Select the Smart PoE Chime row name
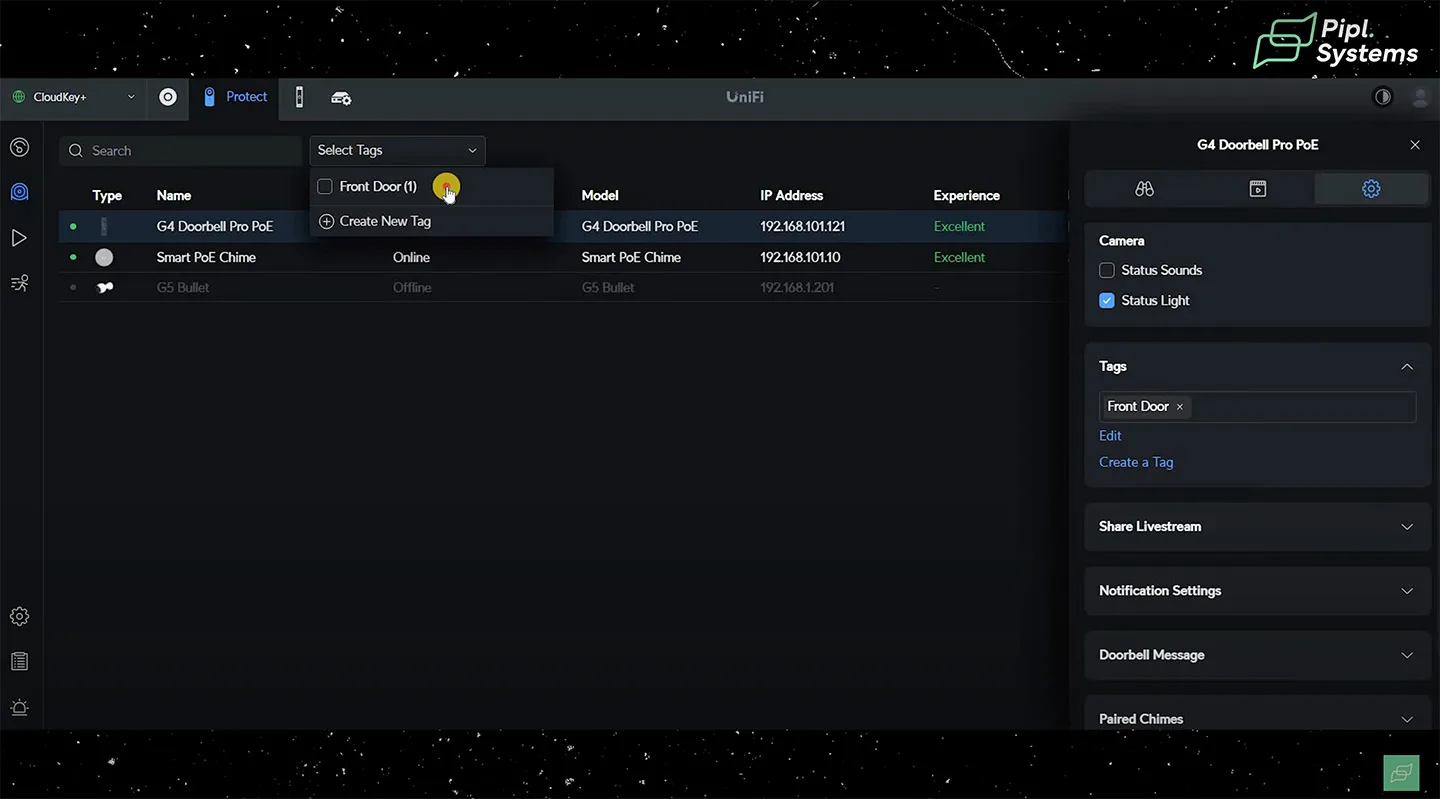The image size is (1440, 799). coord(206,257)
